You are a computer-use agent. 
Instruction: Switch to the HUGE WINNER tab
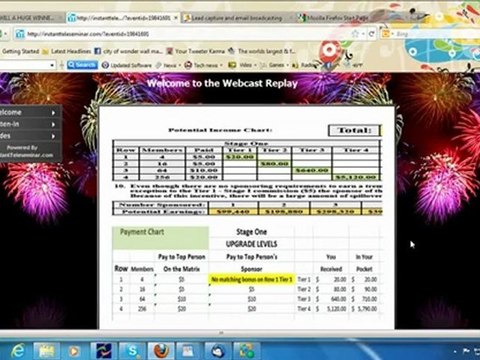[x=30, y=18]
